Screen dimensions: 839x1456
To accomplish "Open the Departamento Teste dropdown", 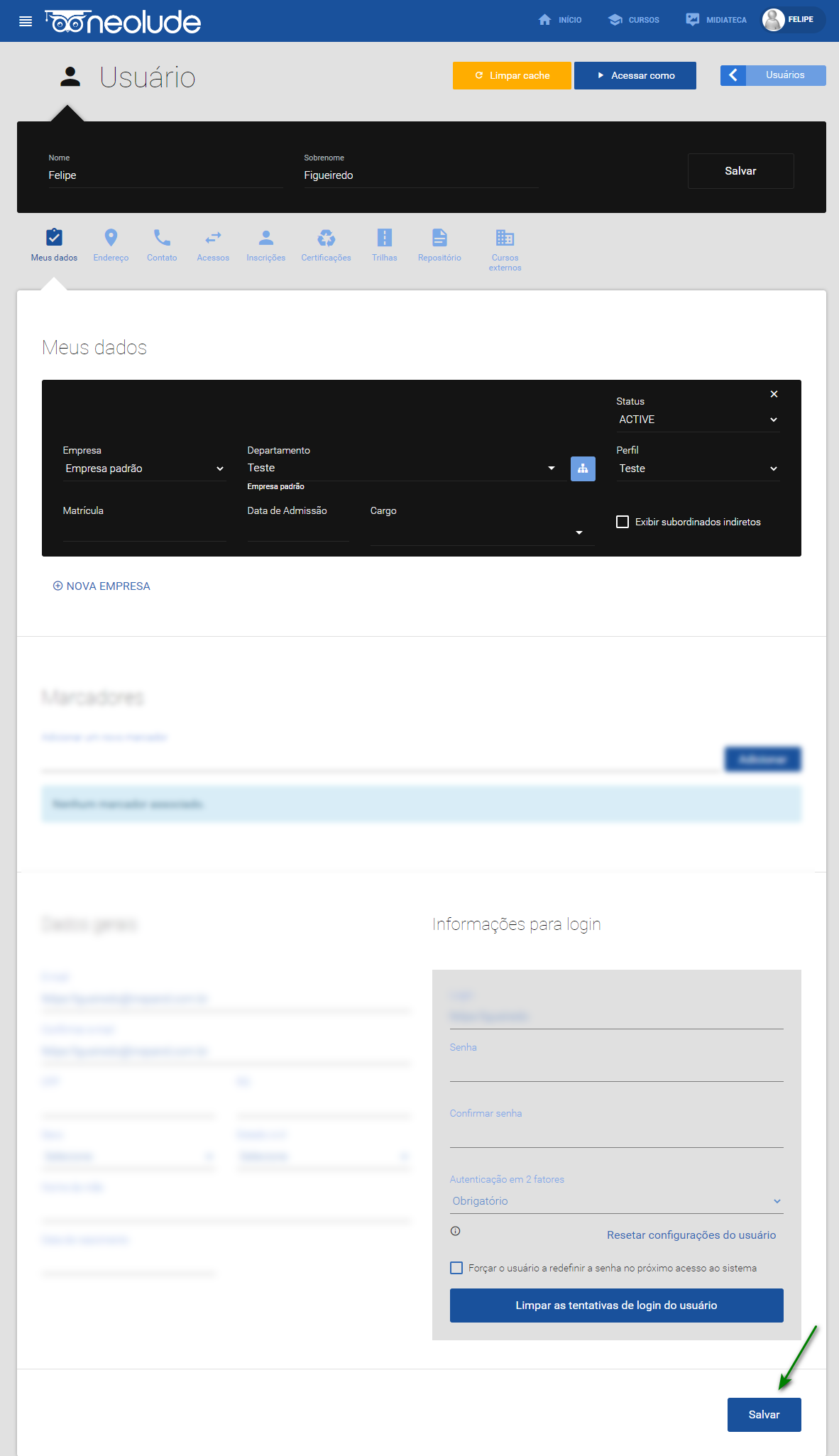I will [402, 468].
